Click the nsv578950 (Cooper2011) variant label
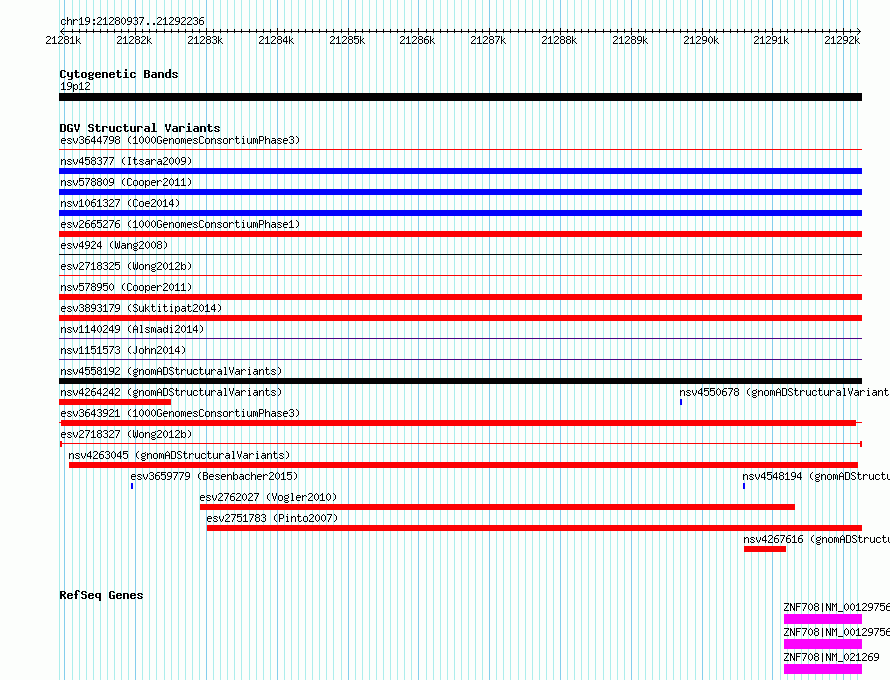Image resolution: width=890 pixels, height=680 pixels. [126, 287]
